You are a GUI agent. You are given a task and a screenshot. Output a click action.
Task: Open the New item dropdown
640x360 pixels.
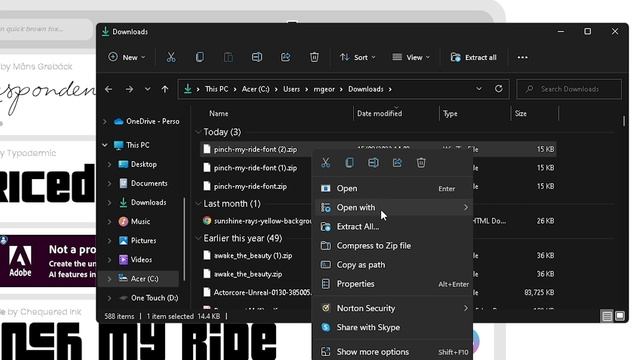[127, 58]
